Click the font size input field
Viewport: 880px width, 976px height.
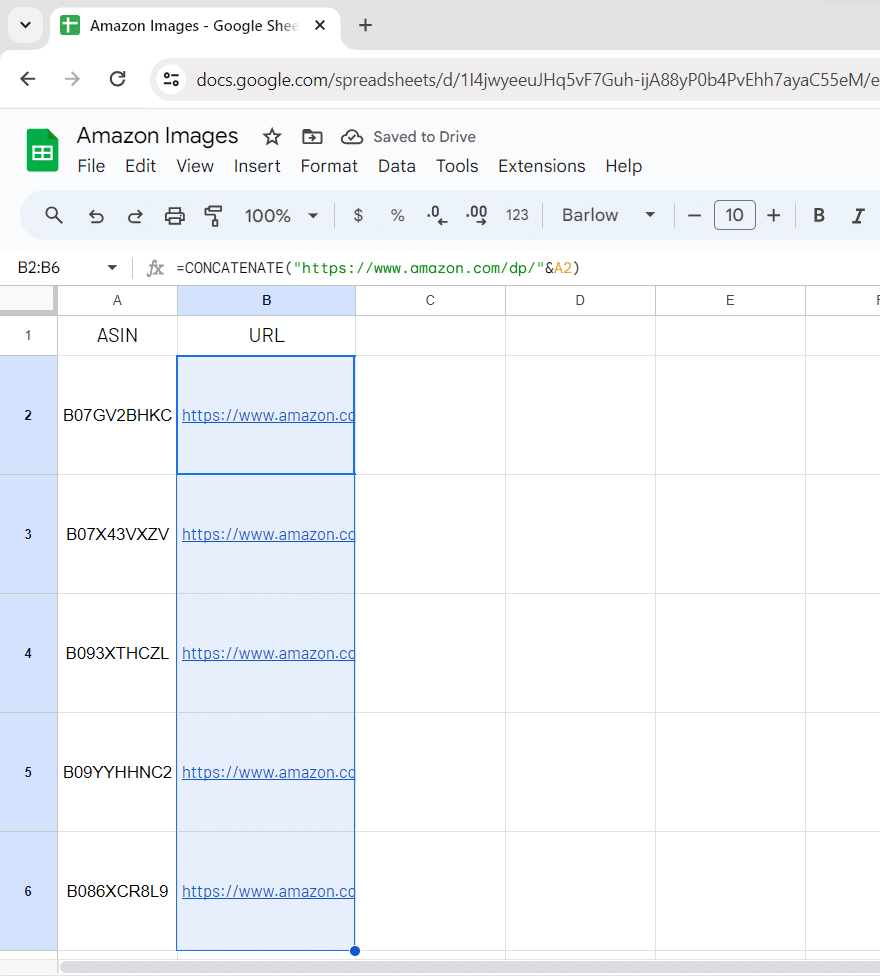tap(734, 215)
